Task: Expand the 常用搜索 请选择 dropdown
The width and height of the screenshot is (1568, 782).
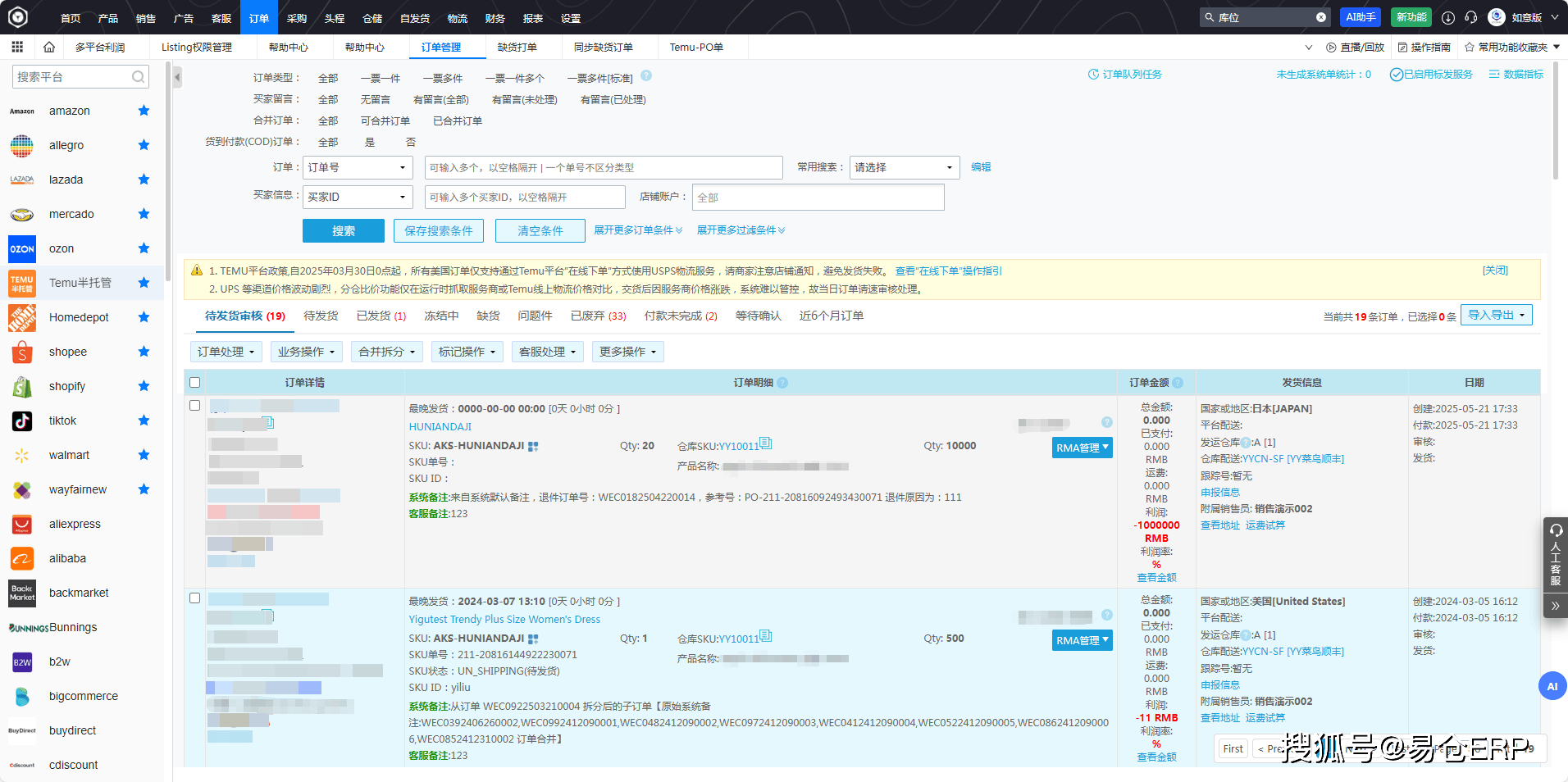Action: [x=904, y=168]
